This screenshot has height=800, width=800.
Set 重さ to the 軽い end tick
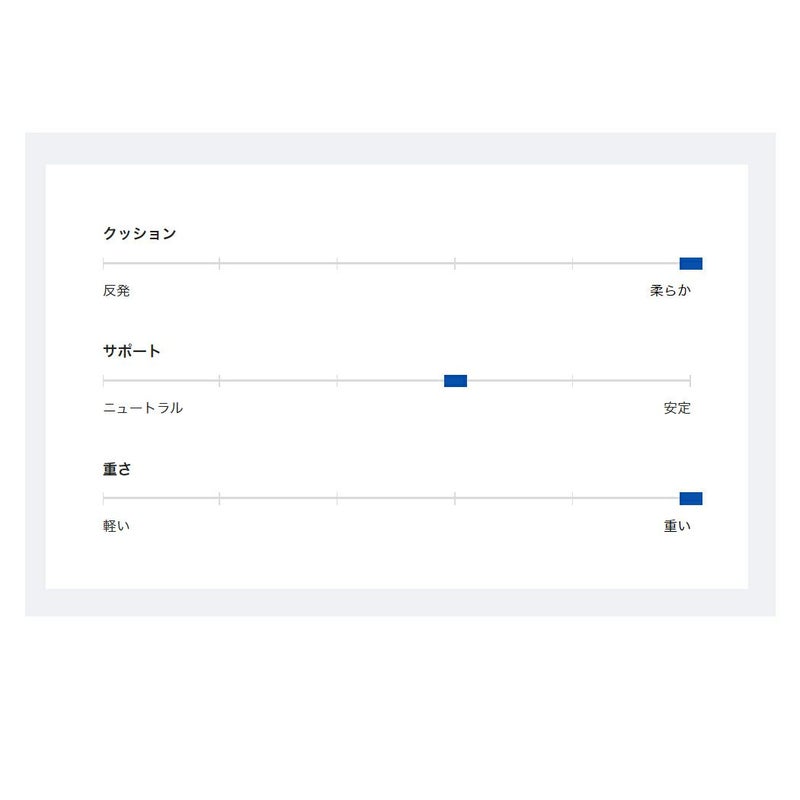(x=104, y=498)
